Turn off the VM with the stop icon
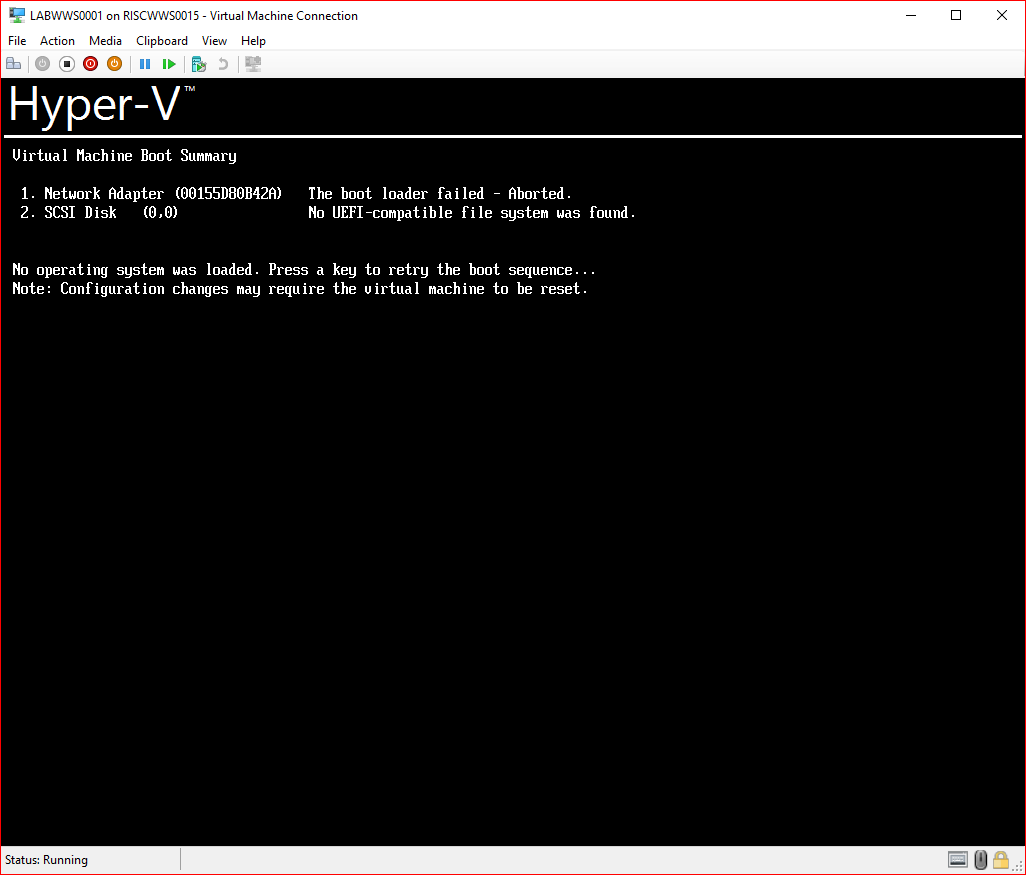The width and height of the screenshot is (1026, 875). (x=67, y=64)
